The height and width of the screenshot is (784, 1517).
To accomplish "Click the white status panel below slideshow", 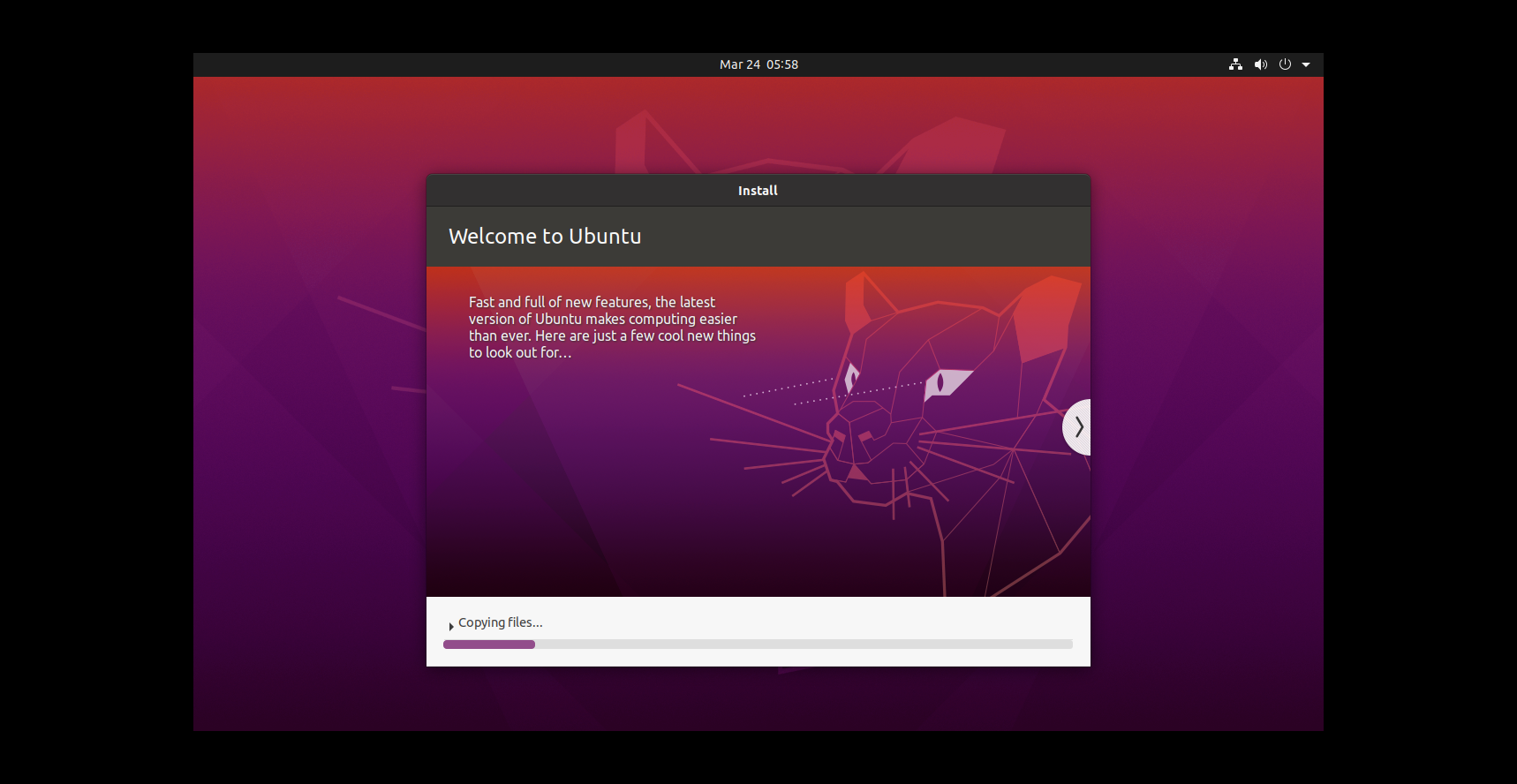I will tap(758, 631).
